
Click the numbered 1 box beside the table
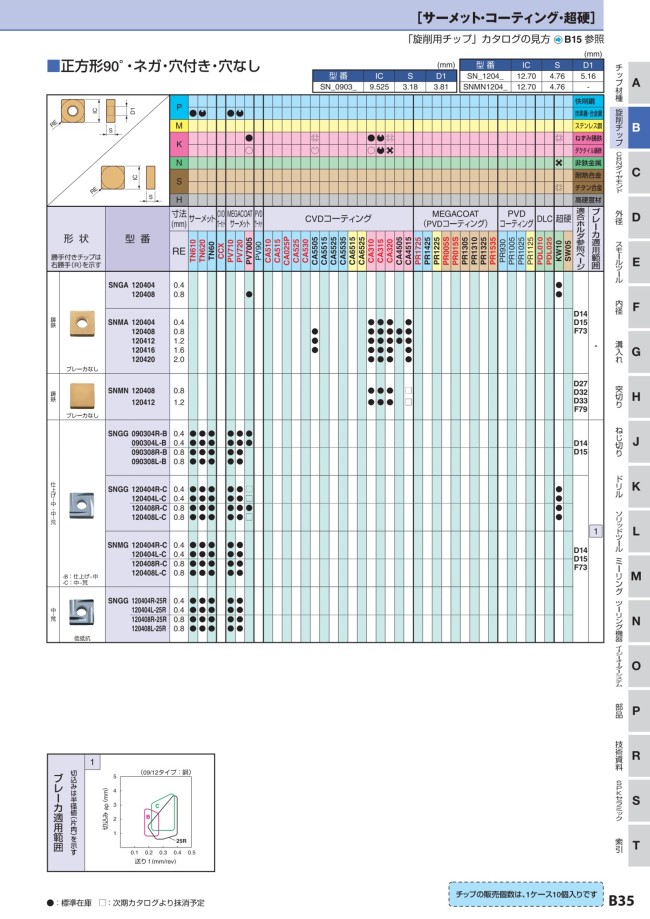[x=595, y=531]
